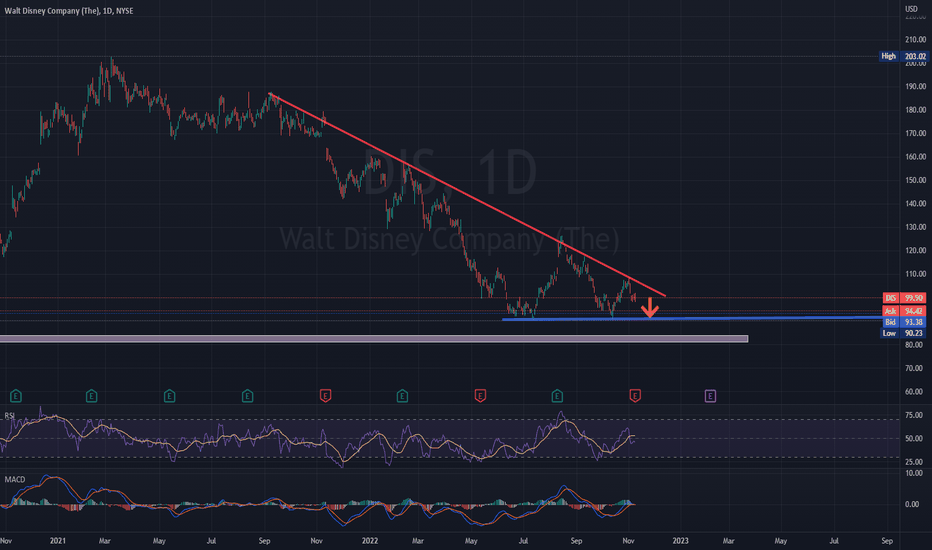Click 140.00 on the price axis
This screenshot has width=932, height=550.
coord(915,203)
